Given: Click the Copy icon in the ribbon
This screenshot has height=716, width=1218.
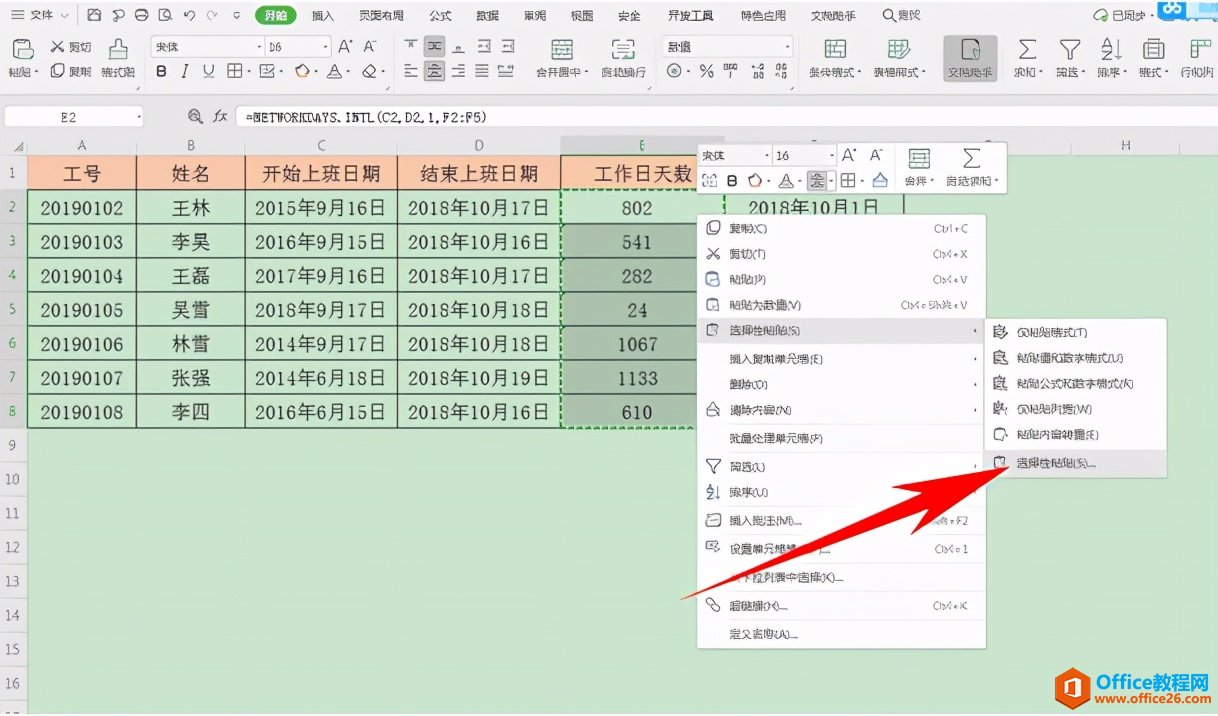Looking at the screenshot, I should coord(58,71).
